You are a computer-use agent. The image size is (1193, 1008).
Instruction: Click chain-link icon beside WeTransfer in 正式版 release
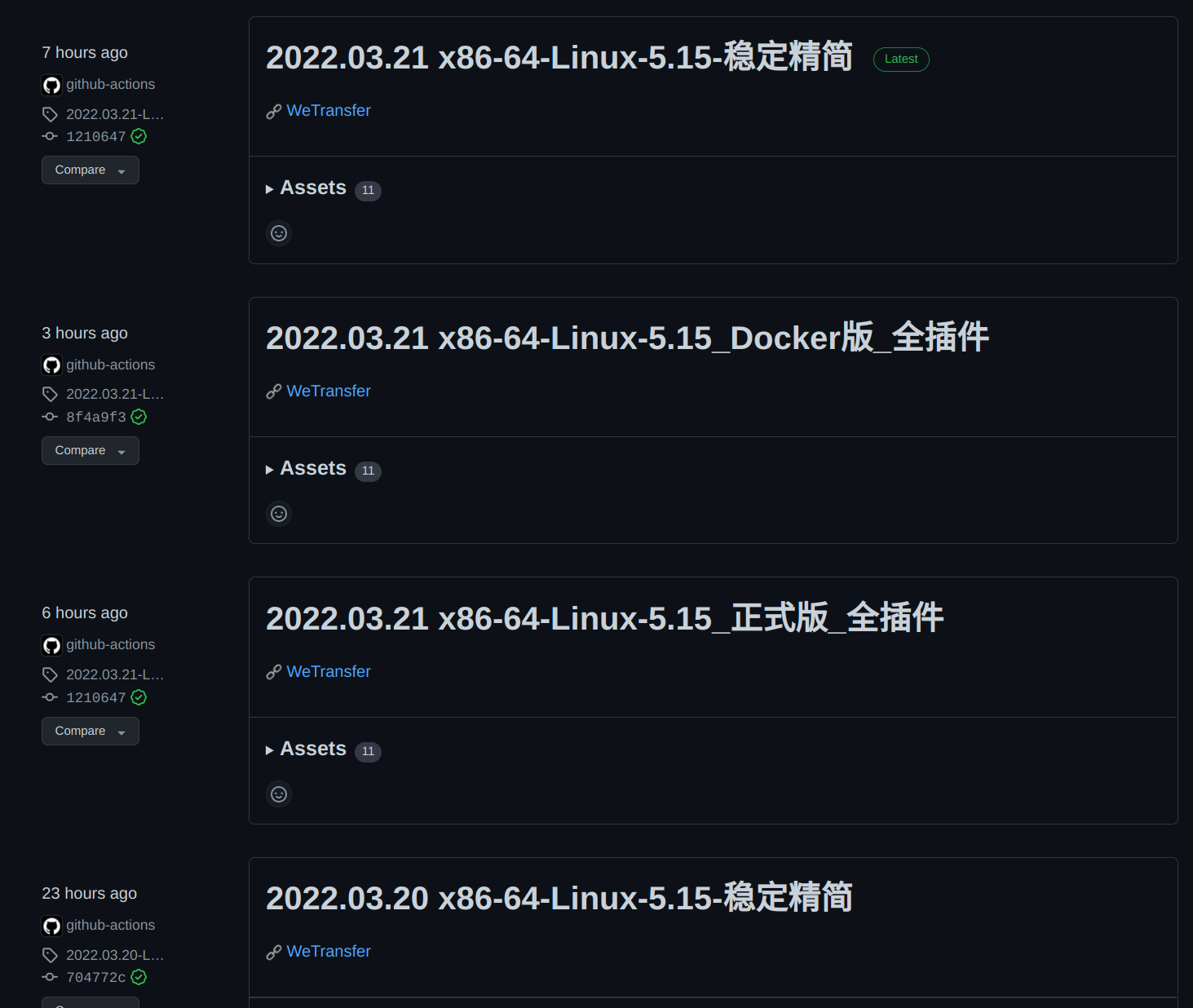274,673
